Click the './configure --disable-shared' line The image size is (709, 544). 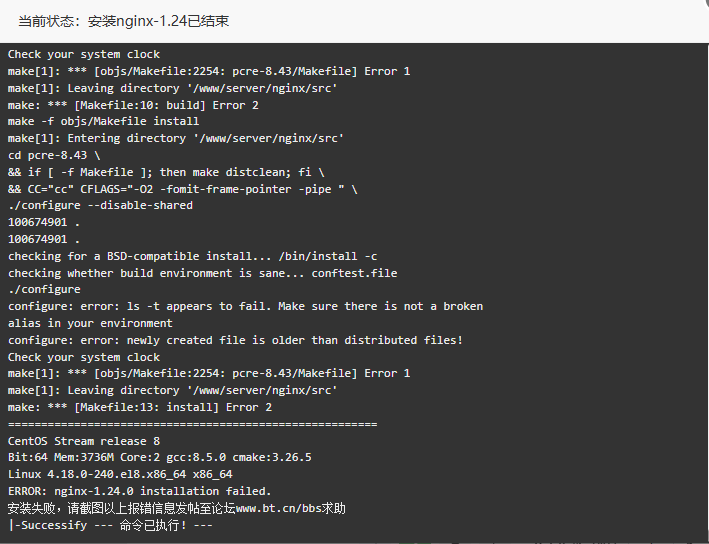100,205
